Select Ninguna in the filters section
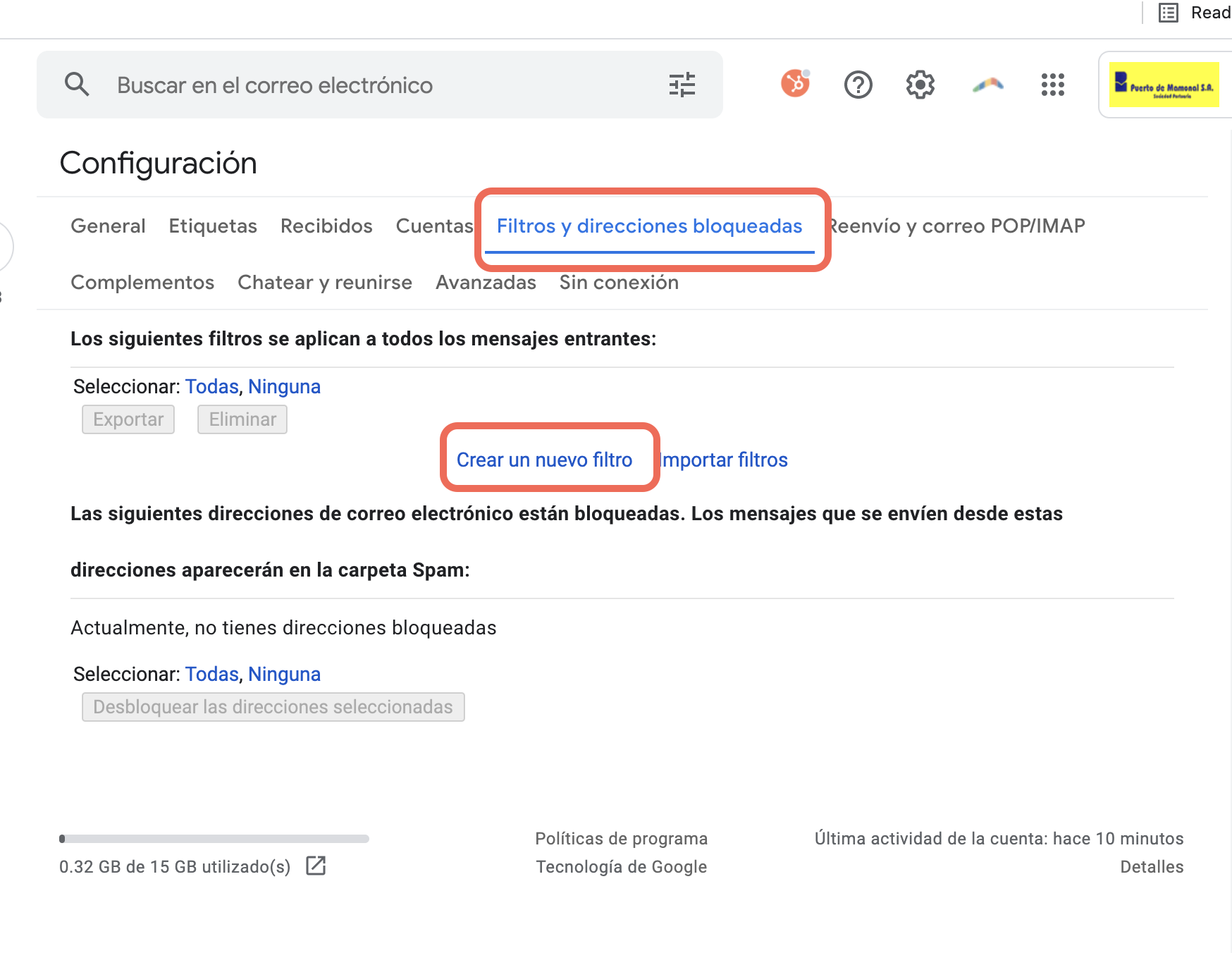 284,386
